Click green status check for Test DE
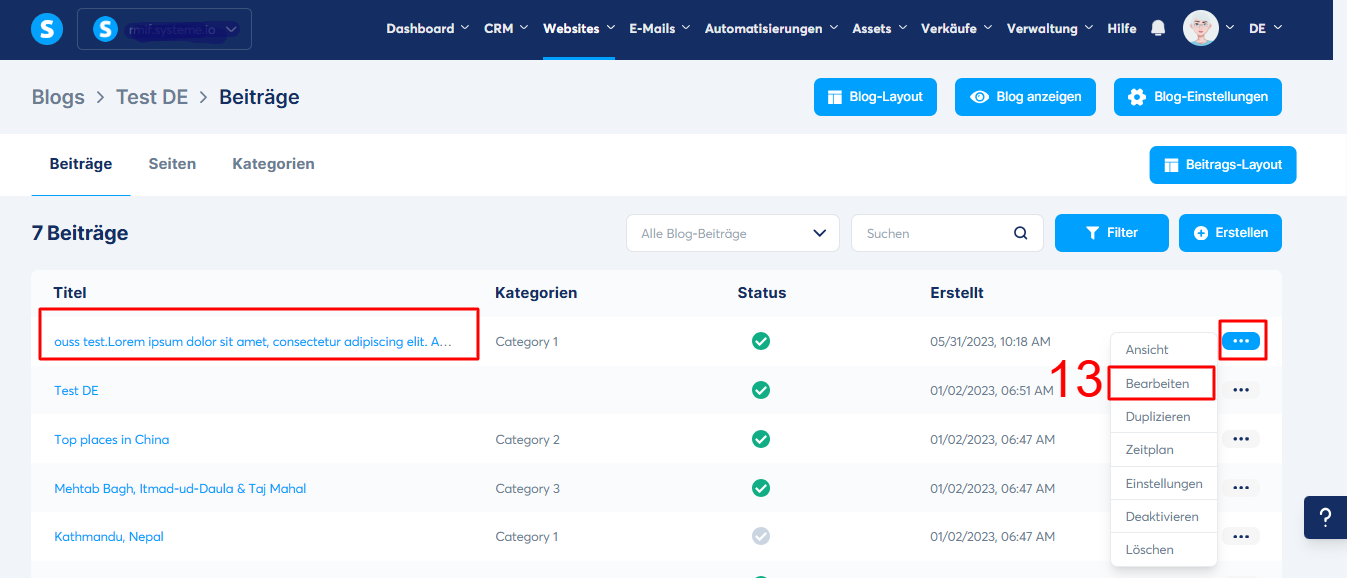Image resolution: width=1347 pixels, height=578 pixels. 761,390
